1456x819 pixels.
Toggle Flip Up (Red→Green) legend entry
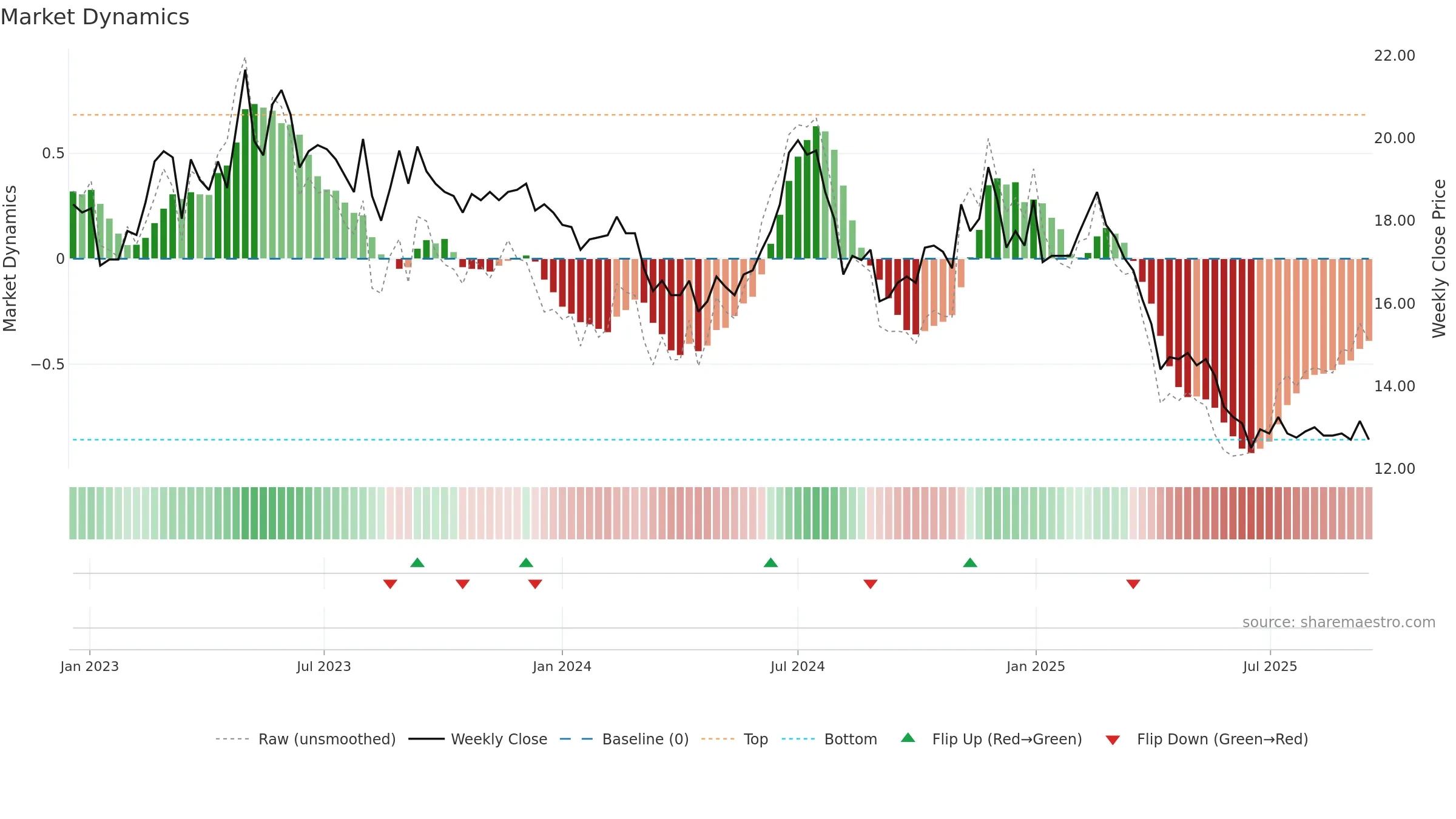[x=991, y=739]
